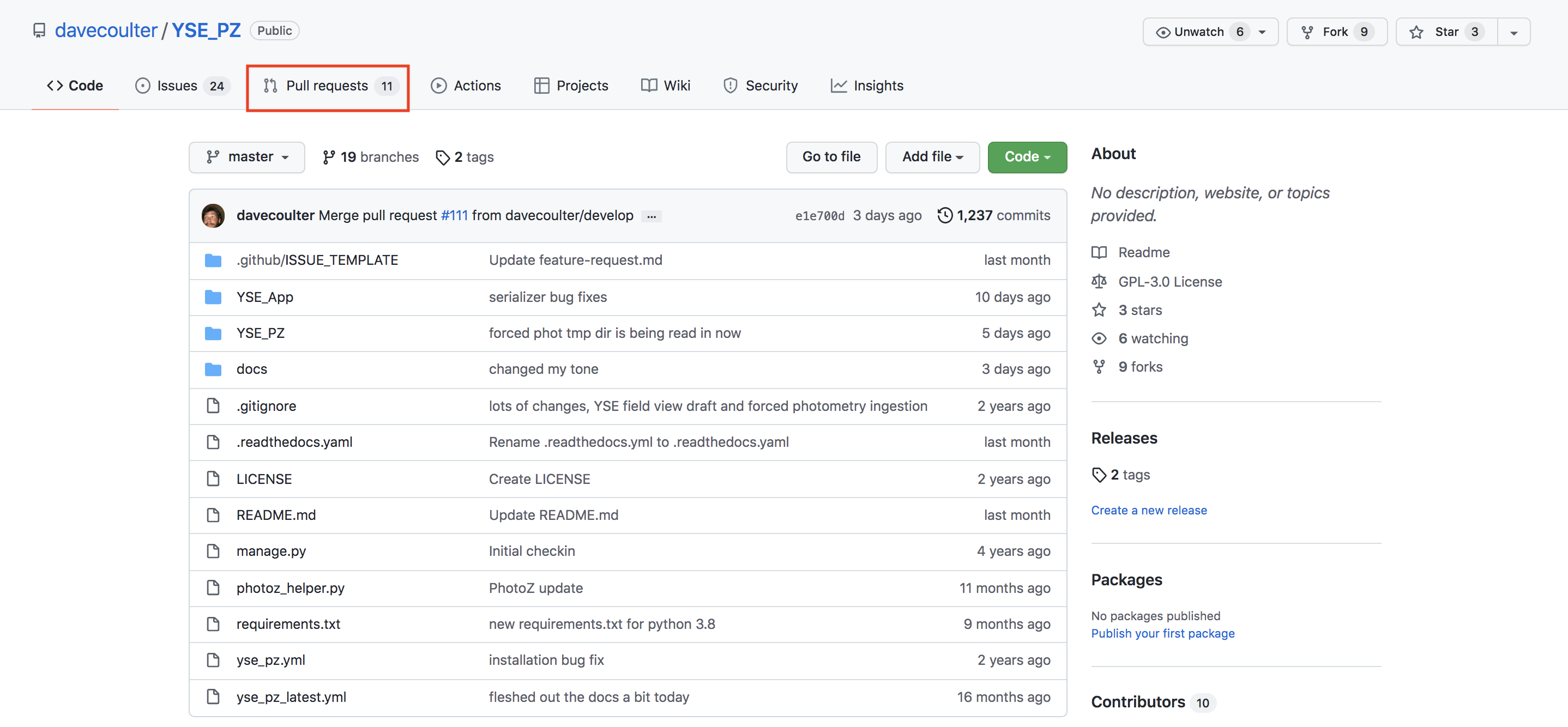Open the 'changed my tone' commit message
Image resolution: width=1568 pixels, height=727 pixels.
(x=544, y=369)
